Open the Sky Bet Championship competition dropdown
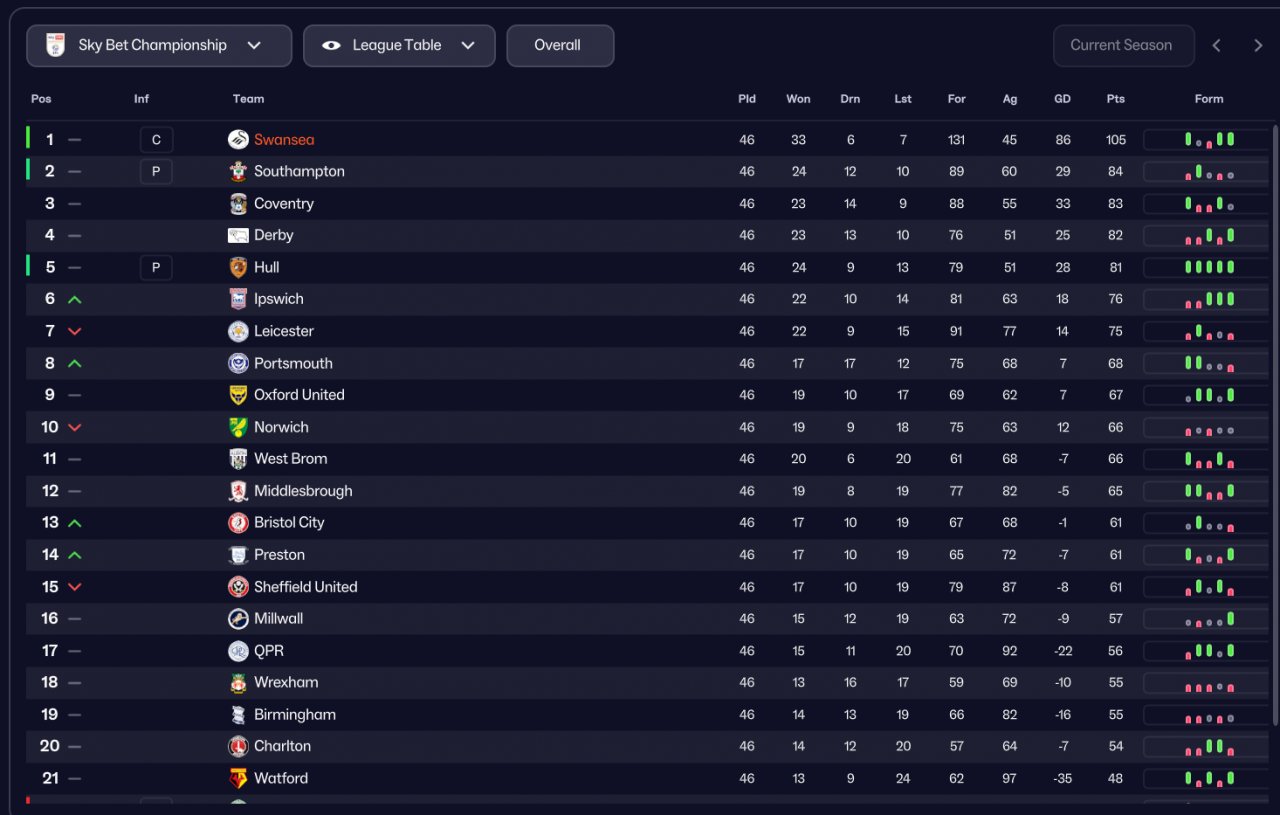Image resolution: width=1280 pixels, height=815 pixels. (159, 46)
